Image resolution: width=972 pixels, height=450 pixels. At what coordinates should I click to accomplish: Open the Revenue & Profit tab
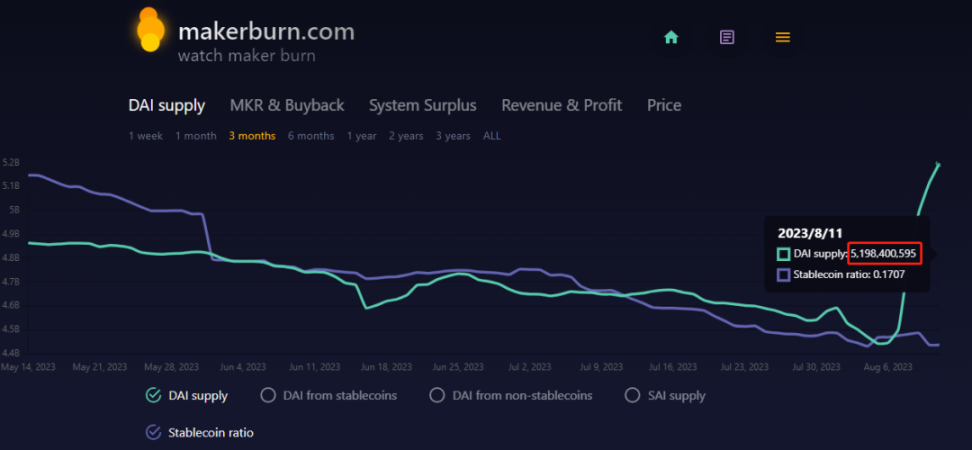[x=561, y=105]
